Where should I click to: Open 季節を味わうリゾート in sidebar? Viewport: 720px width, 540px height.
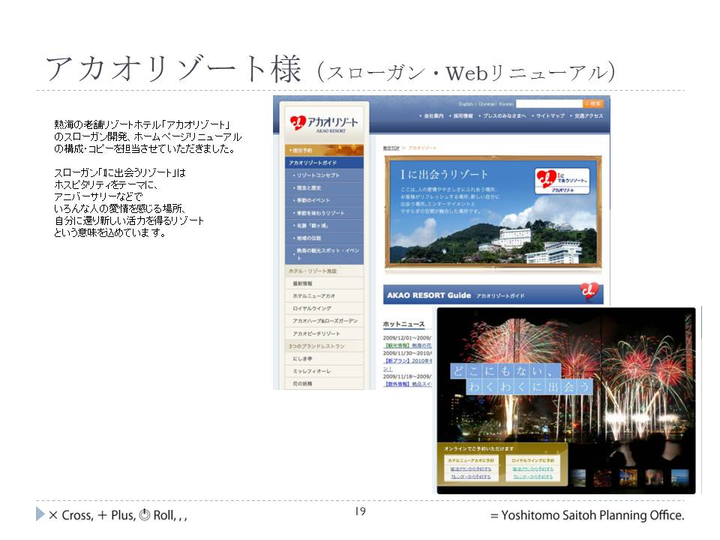pos(324,213)
